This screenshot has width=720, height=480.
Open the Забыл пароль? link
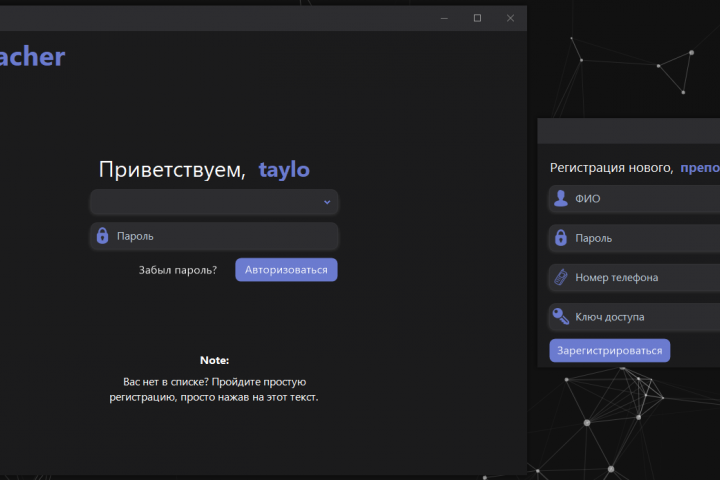[x=178, y=270]
